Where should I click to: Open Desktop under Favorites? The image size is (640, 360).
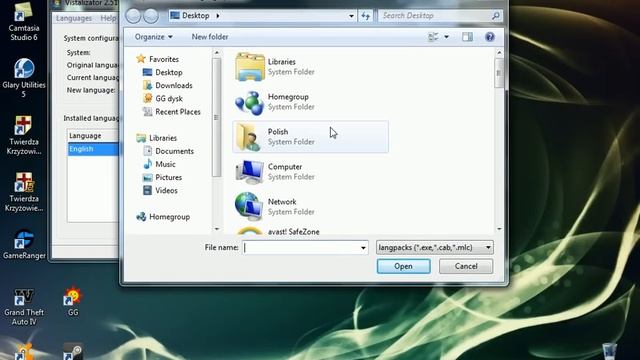point(169,72)
